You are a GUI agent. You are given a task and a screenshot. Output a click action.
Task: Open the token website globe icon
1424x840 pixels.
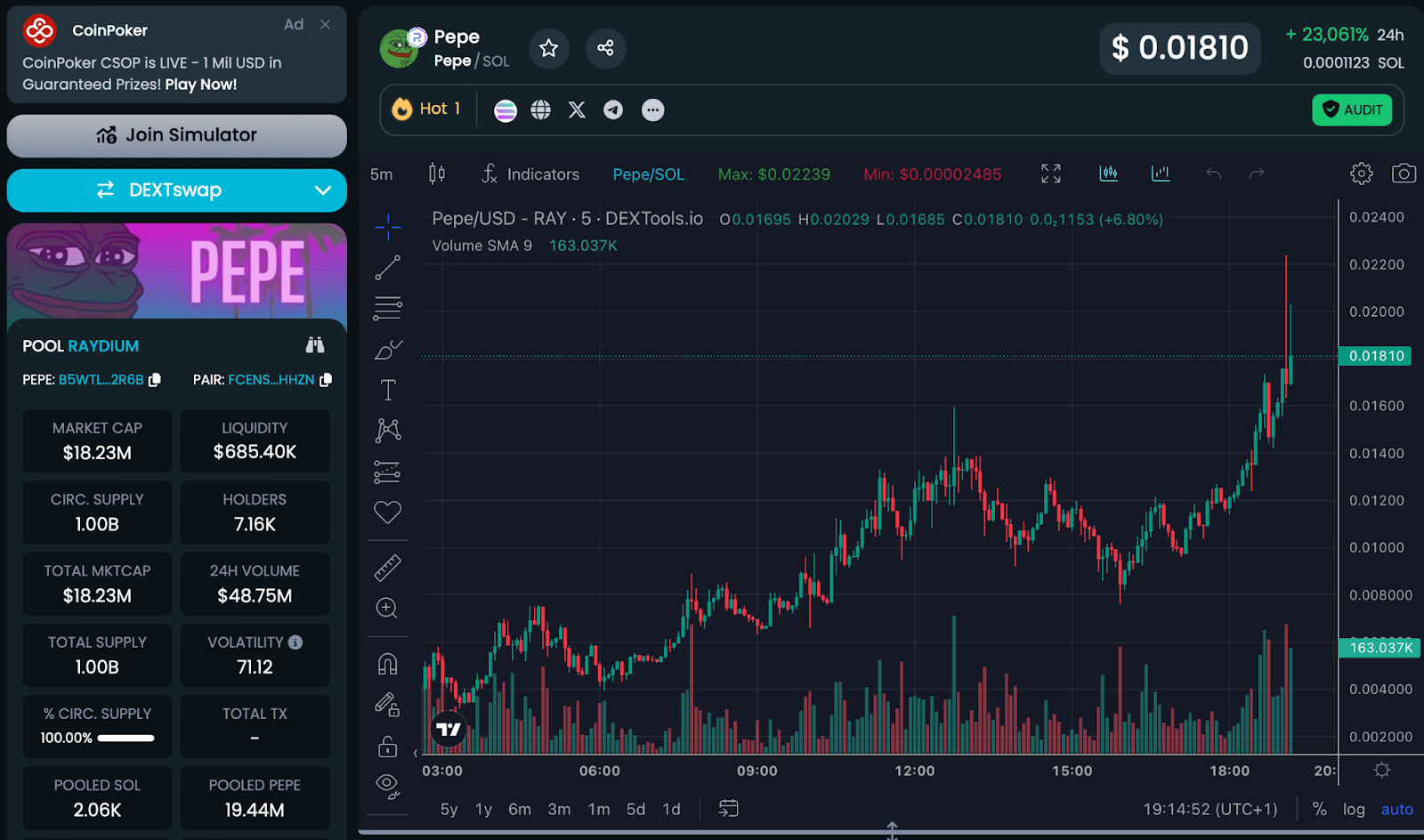coord(541,110)
